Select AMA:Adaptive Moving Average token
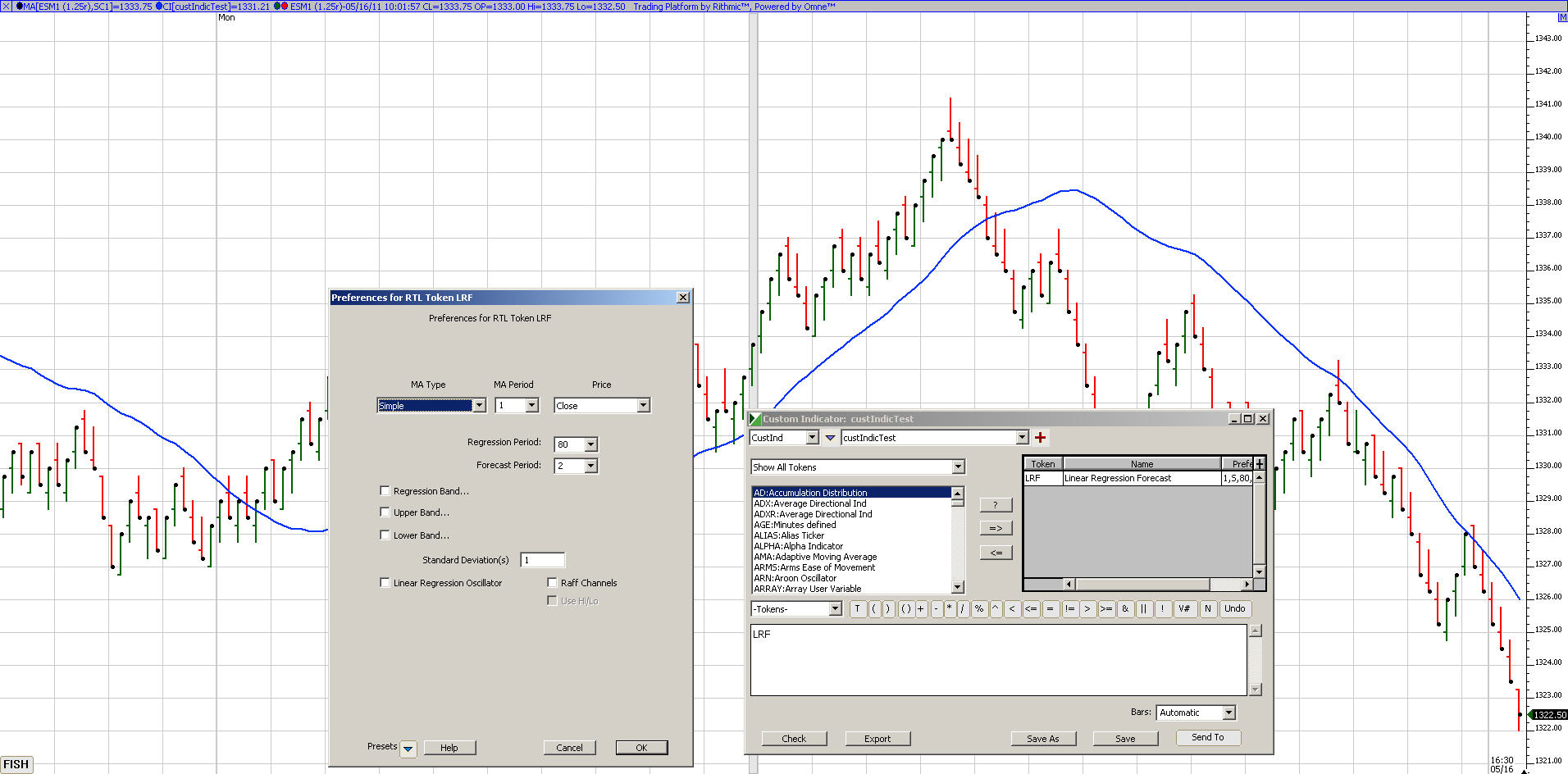The width and height of the screenshot is (1568, 774). (851, 557)
